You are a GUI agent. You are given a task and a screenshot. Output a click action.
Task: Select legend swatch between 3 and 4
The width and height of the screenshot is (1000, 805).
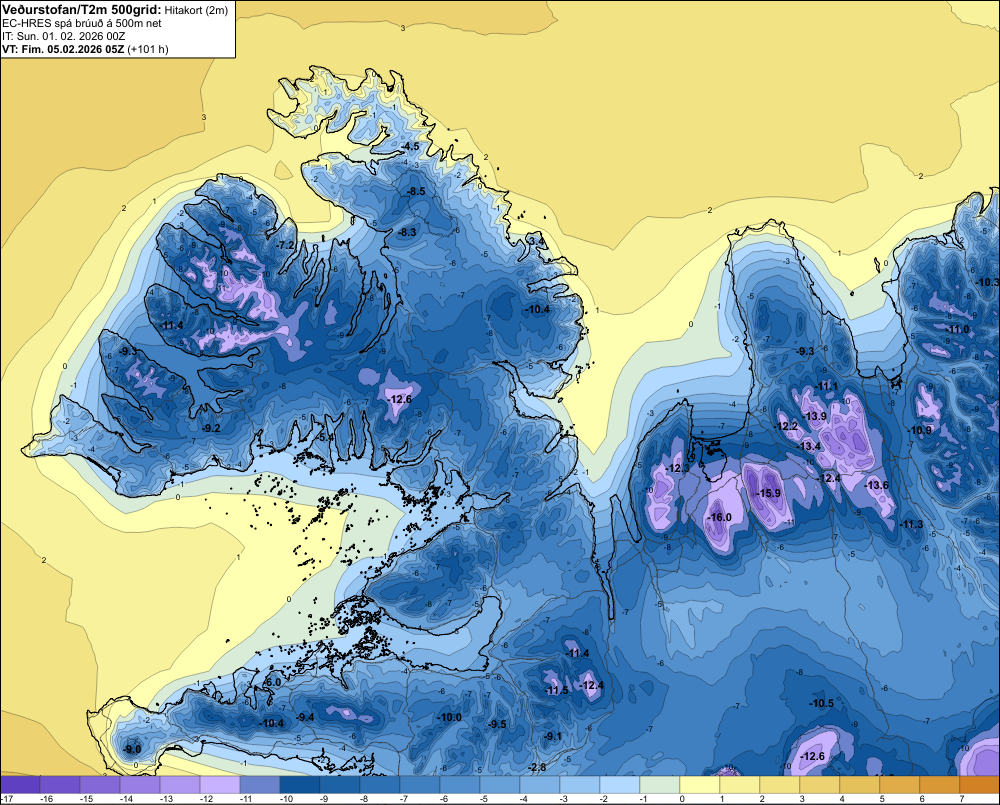click(820, 785)
